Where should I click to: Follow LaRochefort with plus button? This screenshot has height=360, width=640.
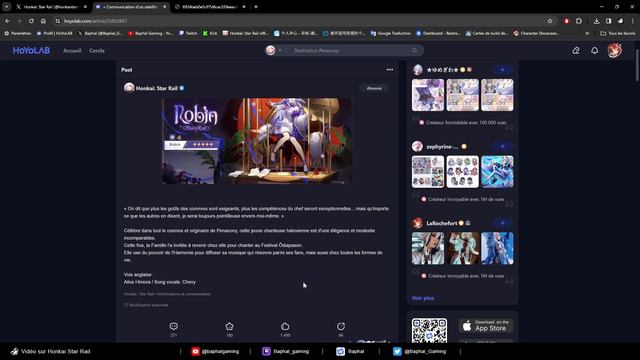502,223
